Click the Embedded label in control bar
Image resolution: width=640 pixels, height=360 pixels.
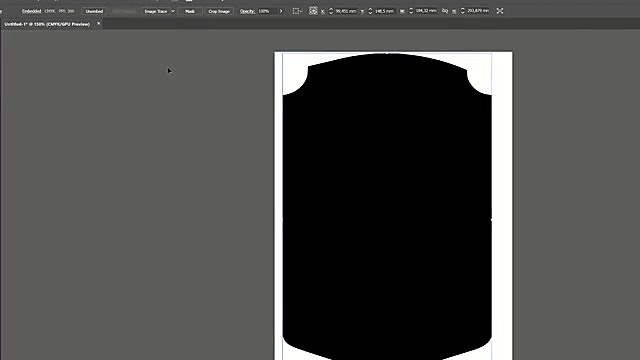click(31, 11)
